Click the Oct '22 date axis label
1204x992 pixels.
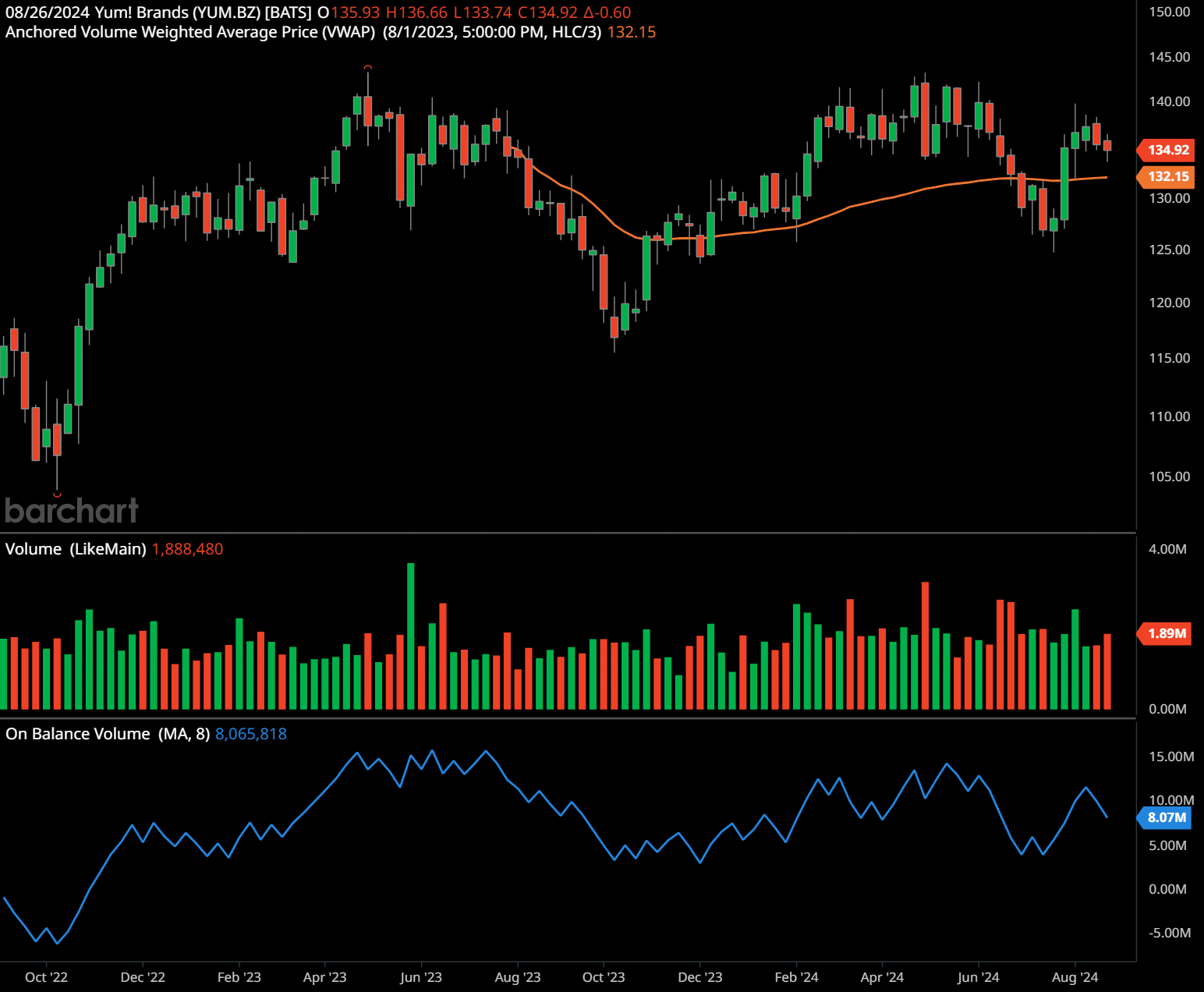coord(46,977)
